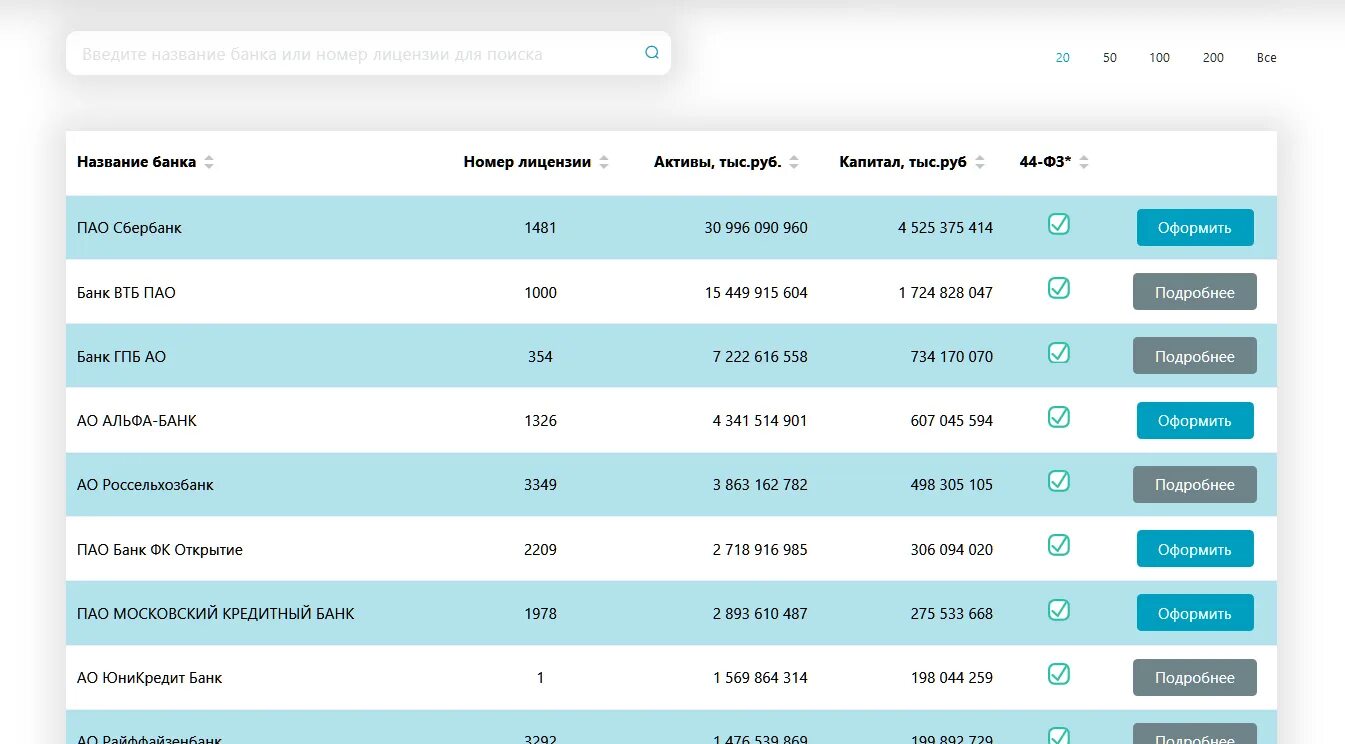Click Оформить for ПАО МОСКОВСКИЙ КРЕДИТНЫЙ БАНК
The image size is (1345, 744).
(x=1195, y=613)
